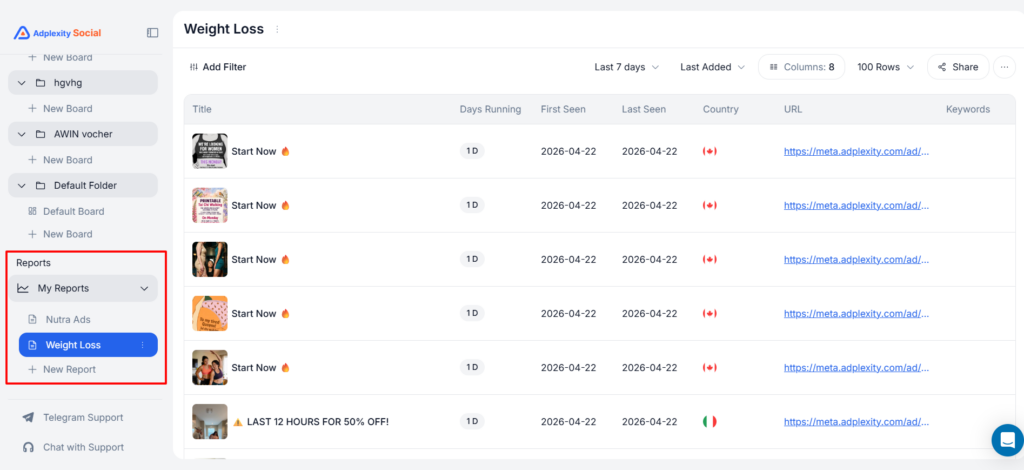Collapse the hgvhg folder chevron
Screen dimensions: 1024x470
click(x=22, y=83)
